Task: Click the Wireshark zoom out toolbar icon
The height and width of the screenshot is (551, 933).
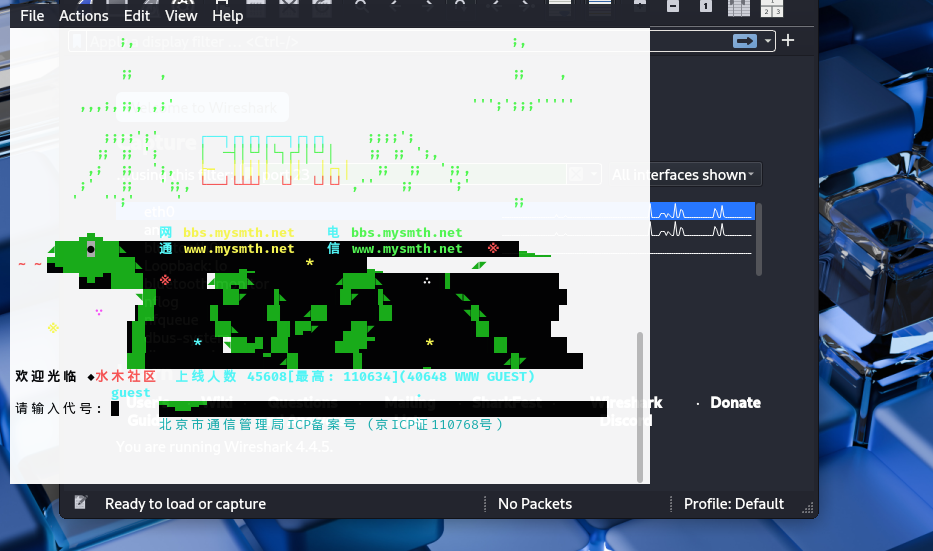Action: pos(673,7)
